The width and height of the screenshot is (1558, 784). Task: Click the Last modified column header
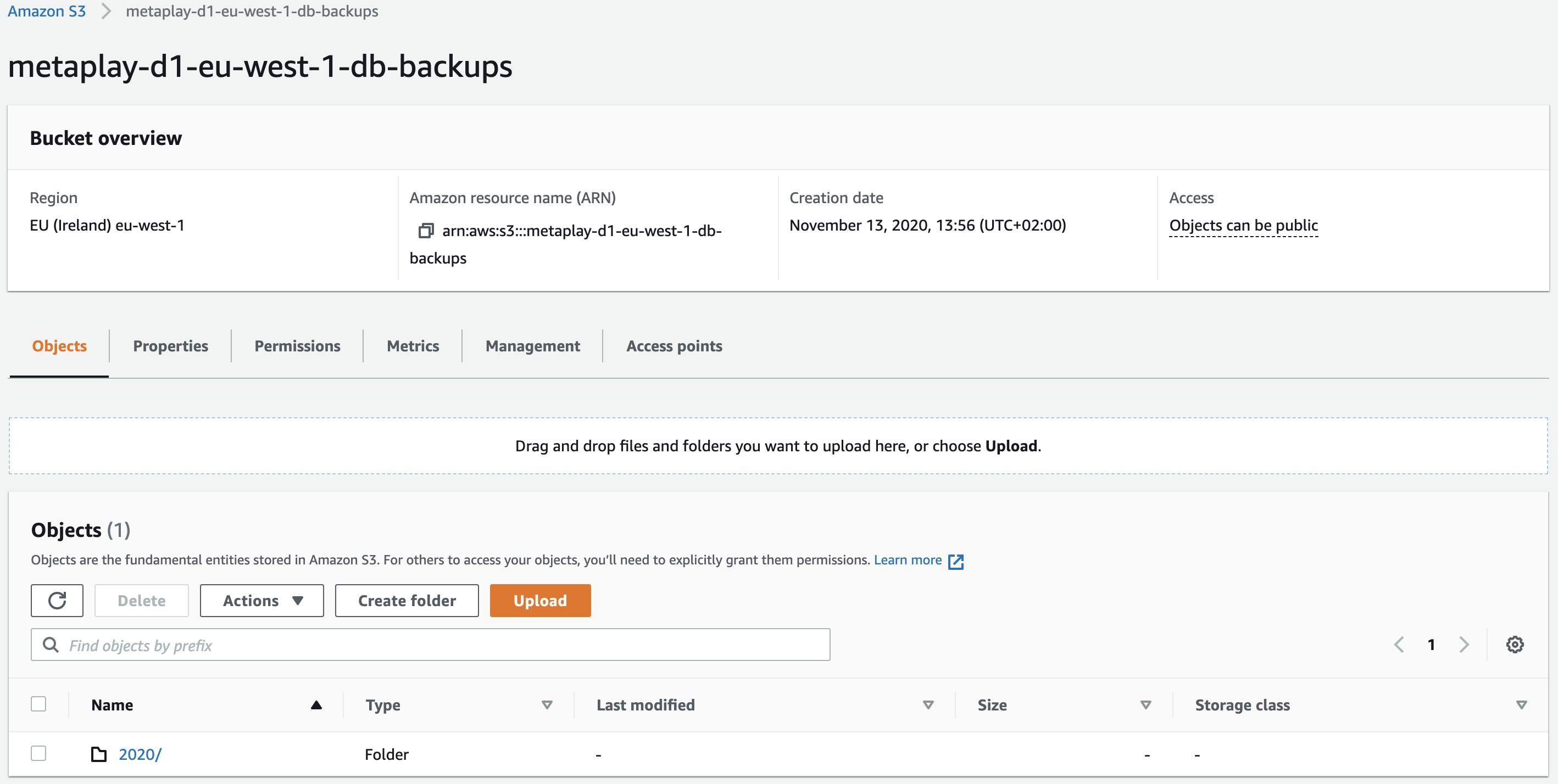tap(646, 705)
